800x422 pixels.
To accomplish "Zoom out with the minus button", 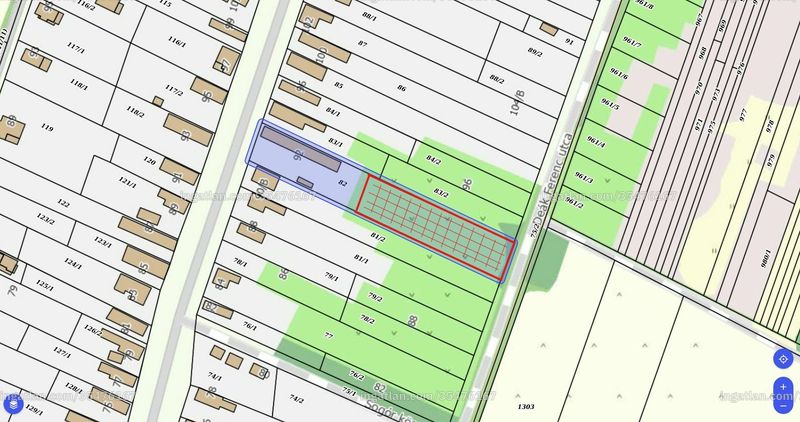I will (783, 405).
